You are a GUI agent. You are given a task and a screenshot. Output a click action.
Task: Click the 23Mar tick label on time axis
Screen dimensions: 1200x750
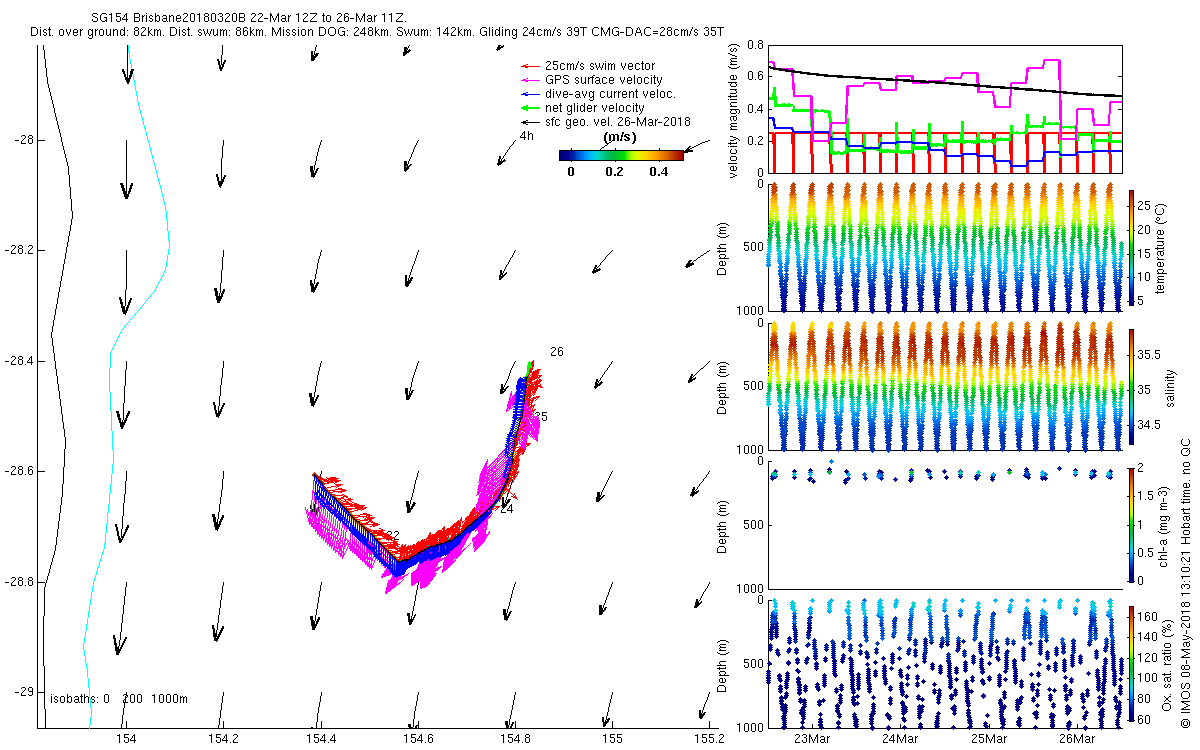811,738
